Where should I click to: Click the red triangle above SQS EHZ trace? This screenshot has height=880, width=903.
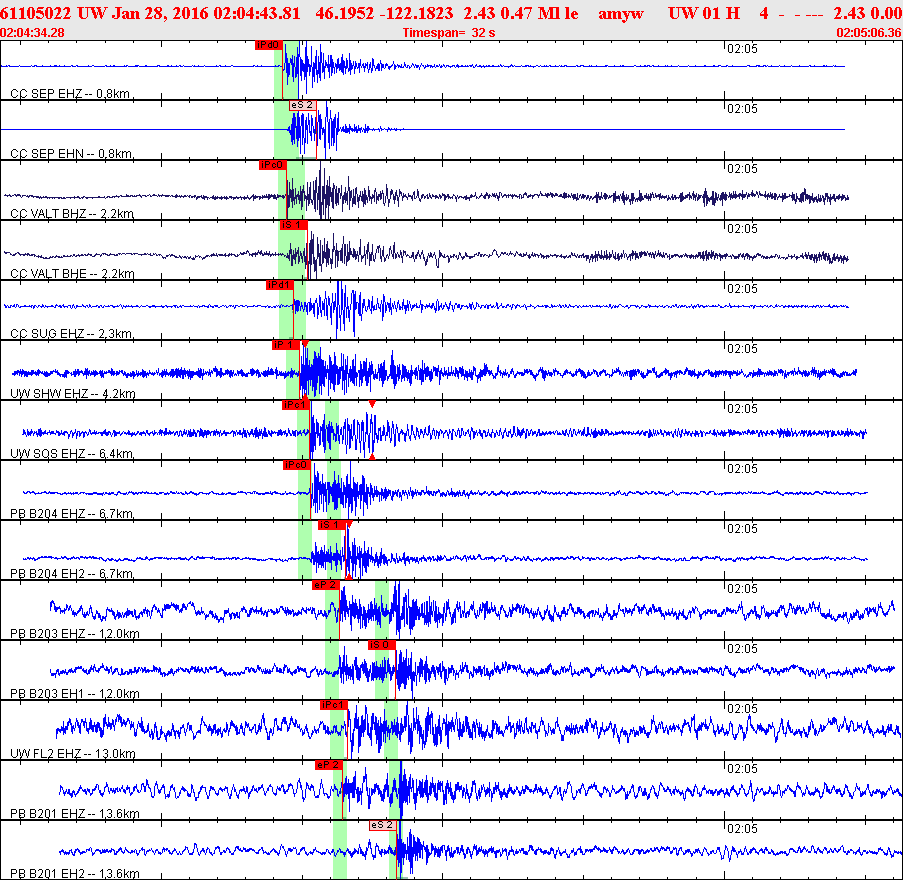point(372,403)
